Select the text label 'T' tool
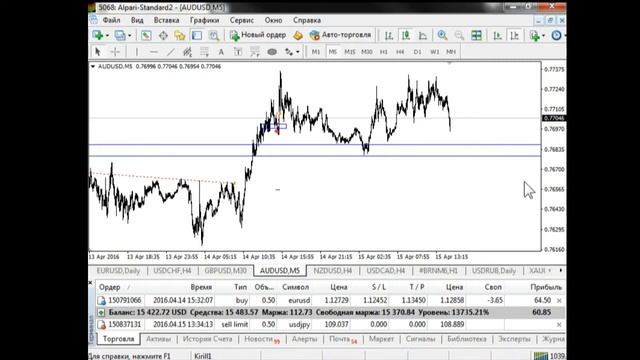 pos(238,52)
